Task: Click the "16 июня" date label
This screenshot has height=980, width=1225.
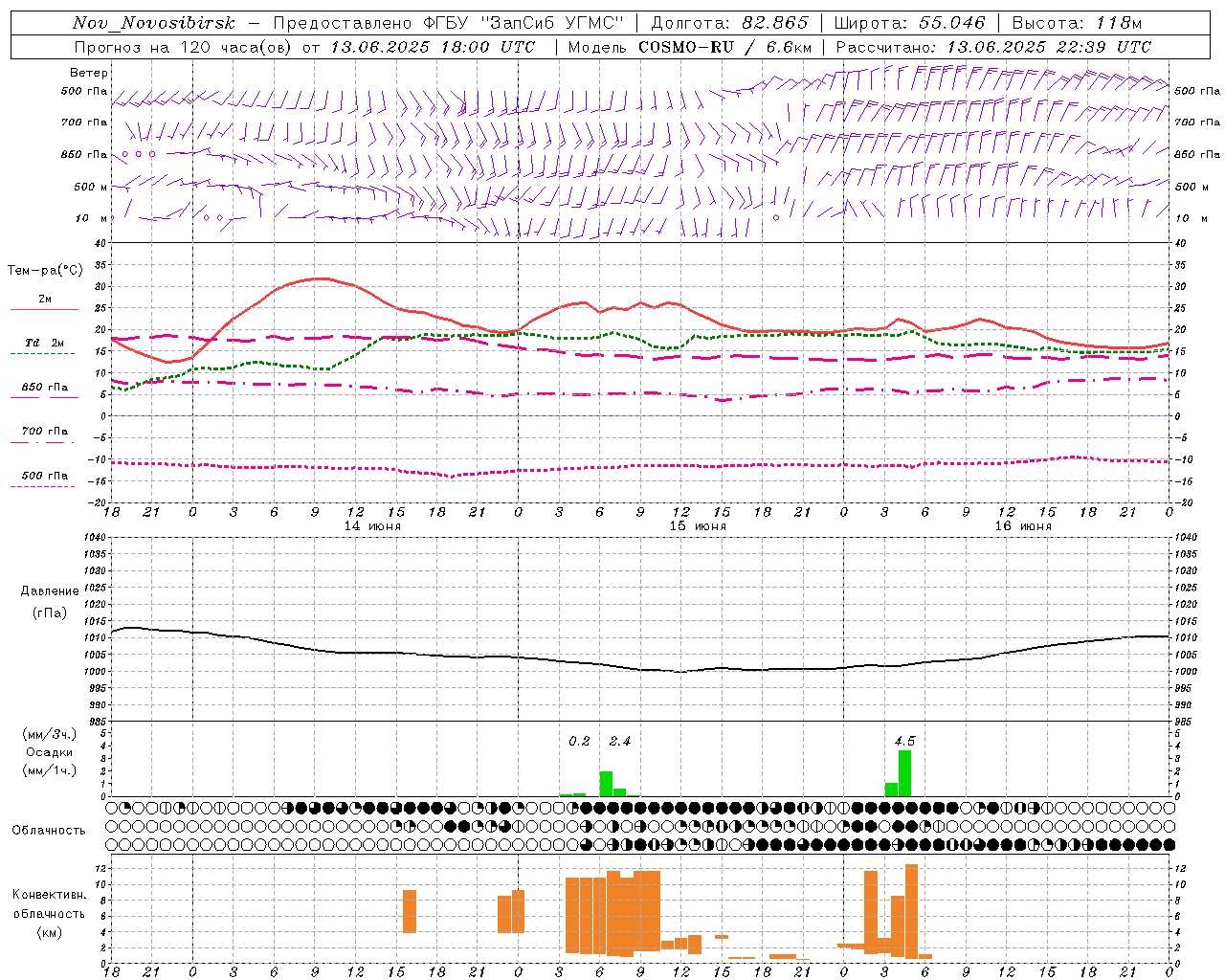Action: [1023, 526]
